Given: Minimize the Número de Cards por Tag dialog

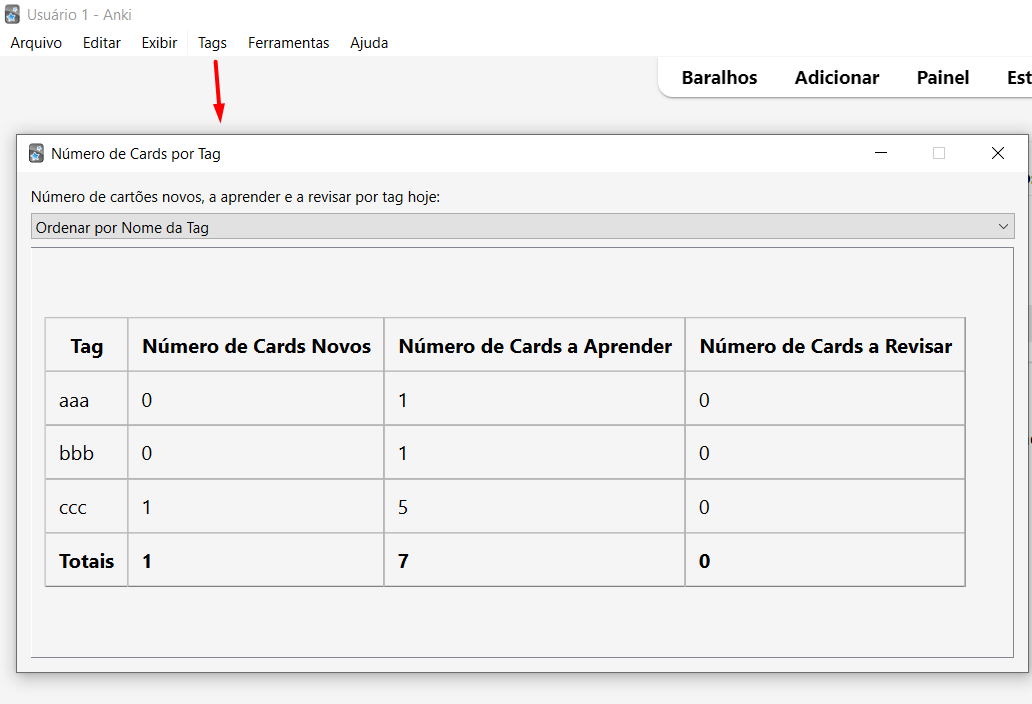Looking at the screenshot, I should pyautogui.click(x=881, y=153).
